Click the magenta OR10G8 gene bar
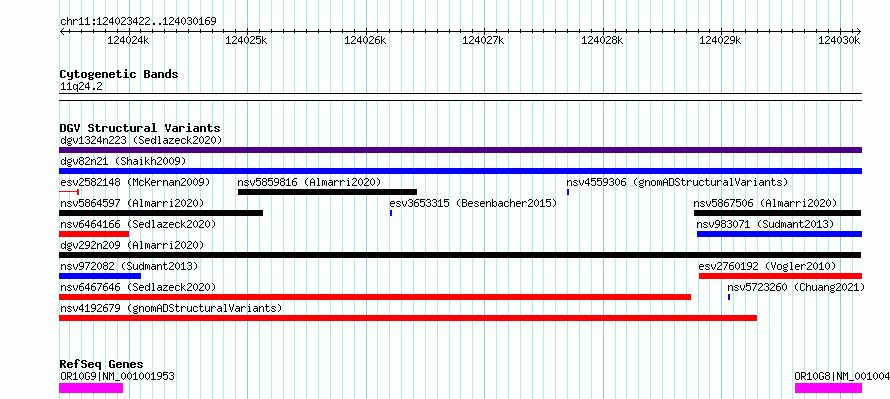 (828, 388)
